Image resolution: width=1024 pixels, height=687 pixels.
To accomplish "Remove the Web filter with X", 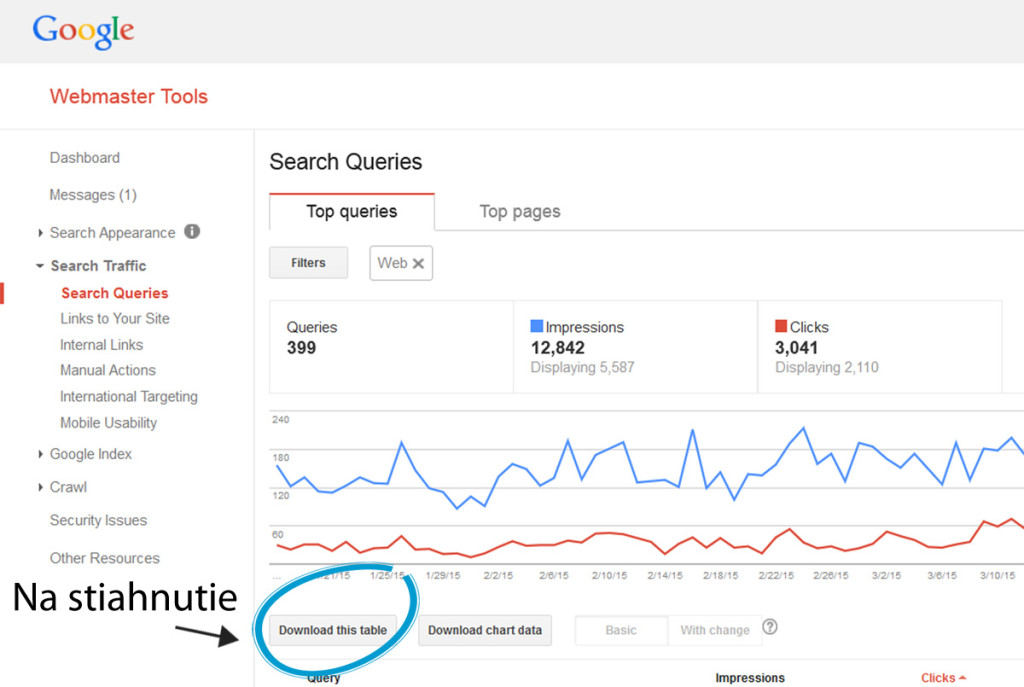I will (419, 263).
